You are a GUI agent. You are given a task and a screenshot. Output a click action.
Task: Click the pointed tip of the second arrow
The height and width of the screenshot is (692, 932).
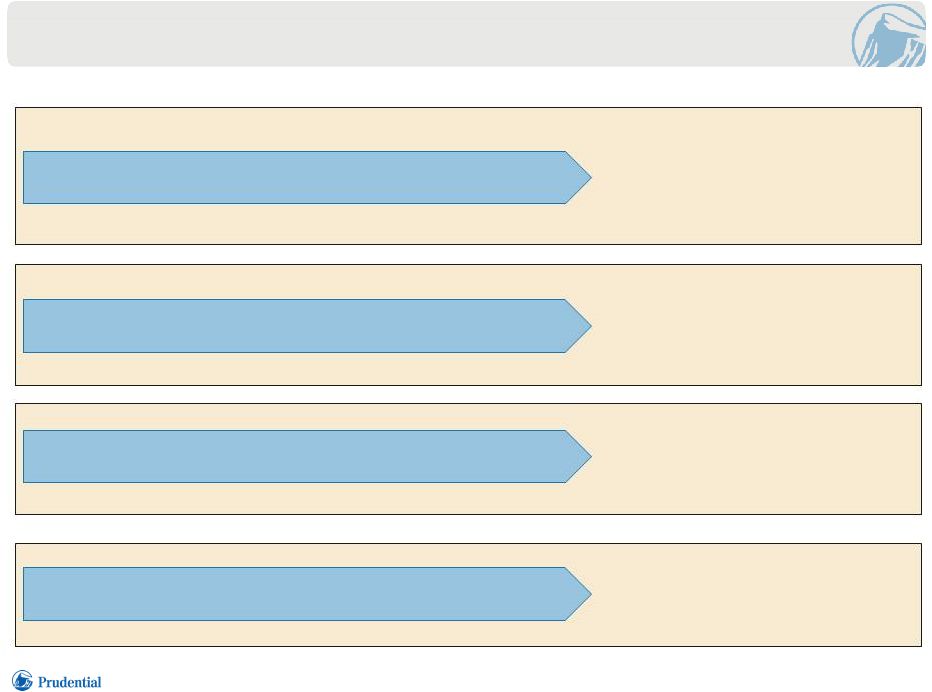(581, 326)
